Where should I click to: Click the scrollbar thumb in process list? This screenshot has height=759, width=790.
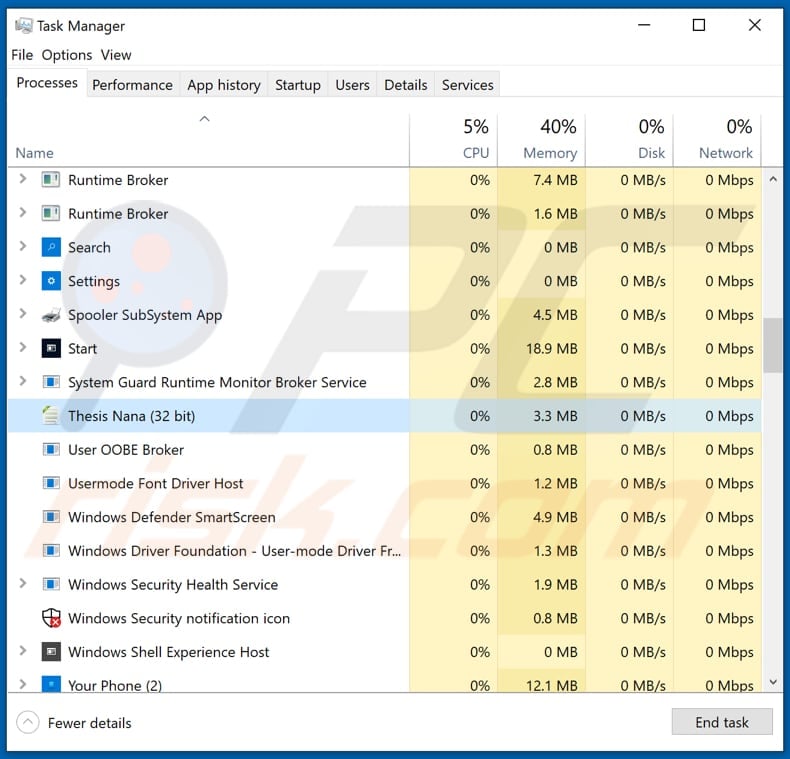[x=772, y=345]
